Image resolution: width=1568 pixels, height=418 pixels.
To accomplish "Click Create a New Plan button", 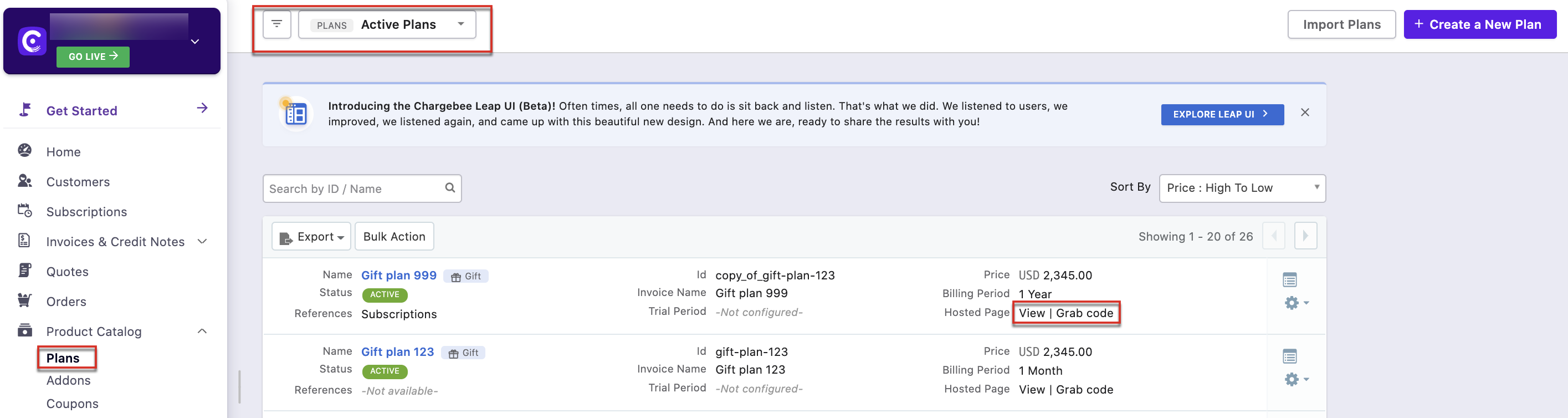I will click(x=1479, y=24).
